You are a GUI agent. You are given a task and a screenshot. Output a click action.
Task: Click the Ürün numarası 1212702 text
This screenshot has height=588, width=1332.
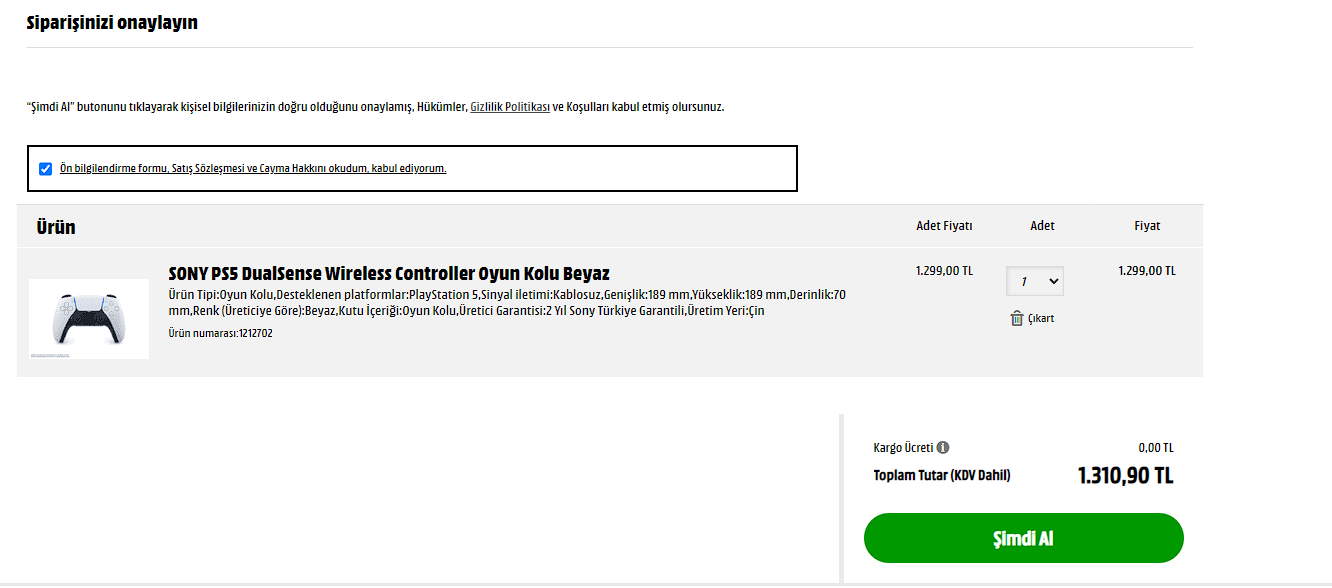tap(220, 333)
